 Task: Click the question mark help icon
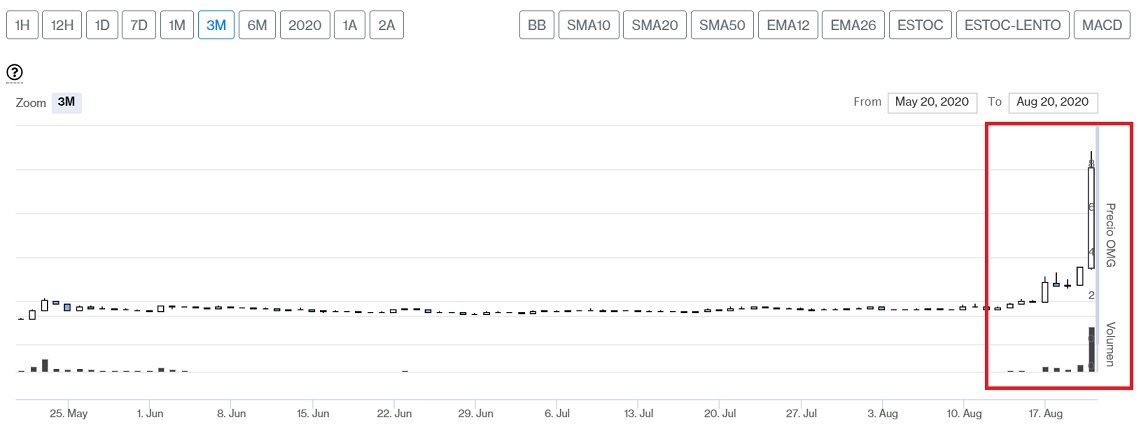coord(15,72)
